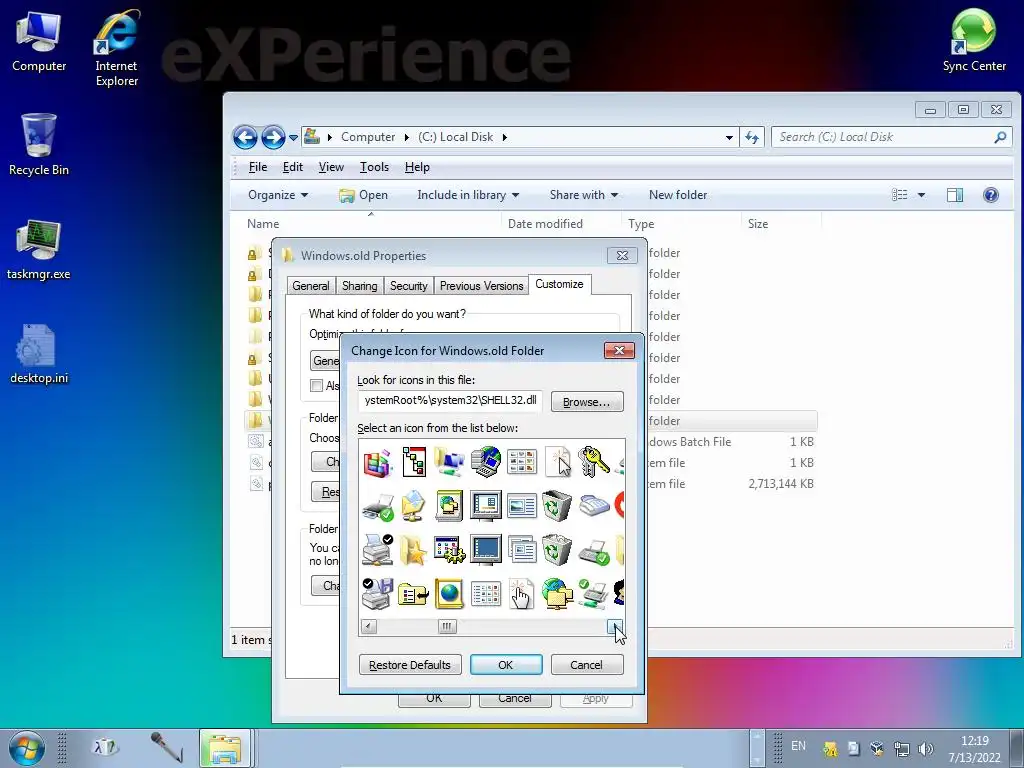Click the Browse... button
Screen dimensions: 1024x768
click(586, 402)
